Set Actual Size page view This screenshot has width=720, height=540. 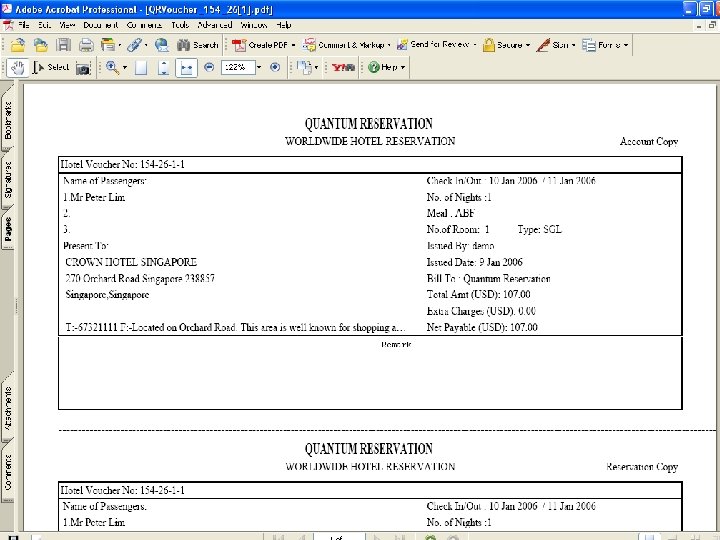click(141, 68)
